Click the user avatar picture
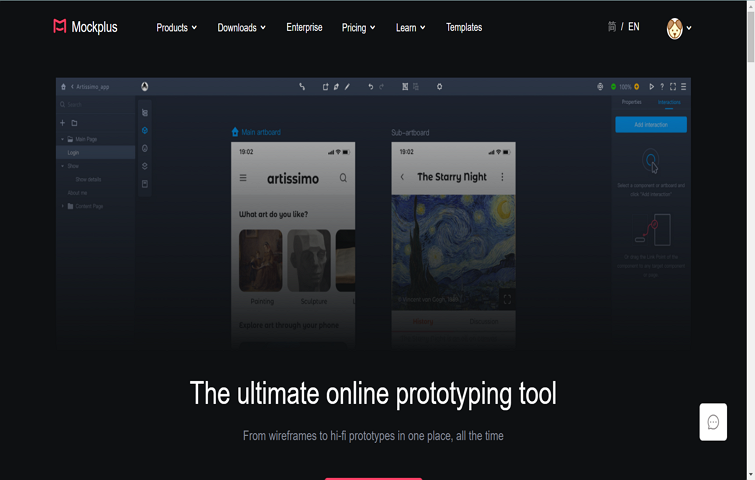 point(675,28)
